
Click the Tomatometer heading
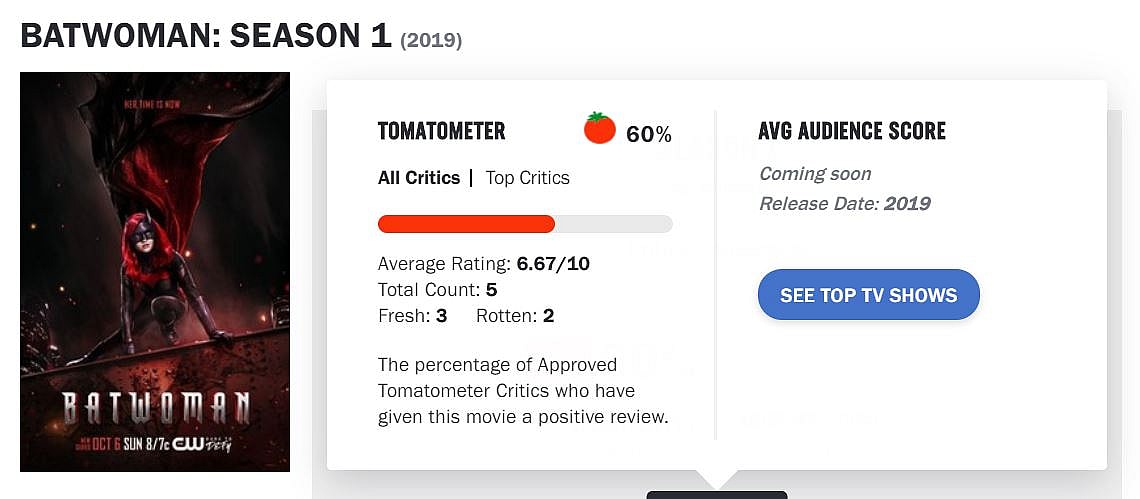tap(441, 131)
